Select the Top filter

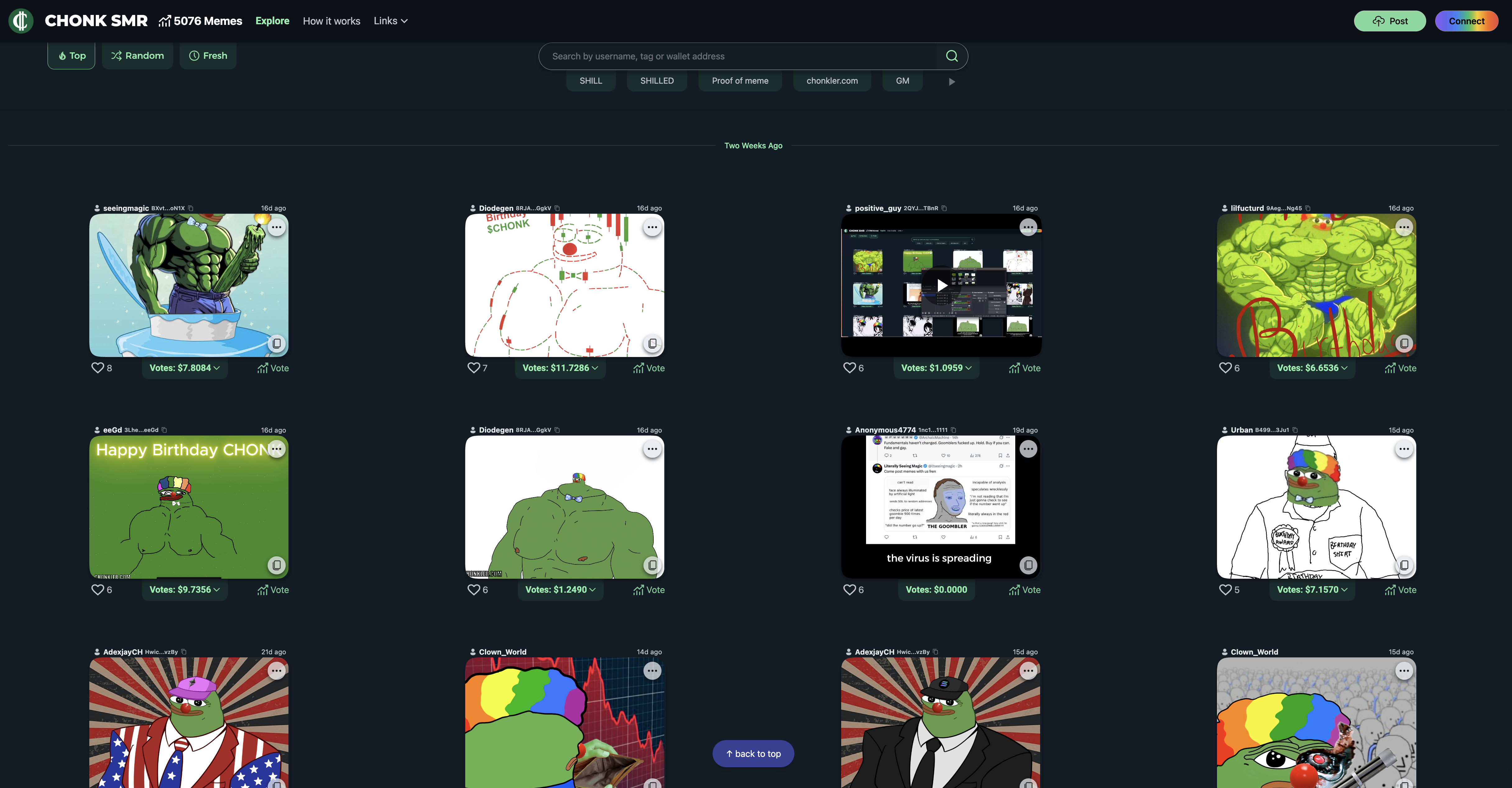[x=71, y=56]
